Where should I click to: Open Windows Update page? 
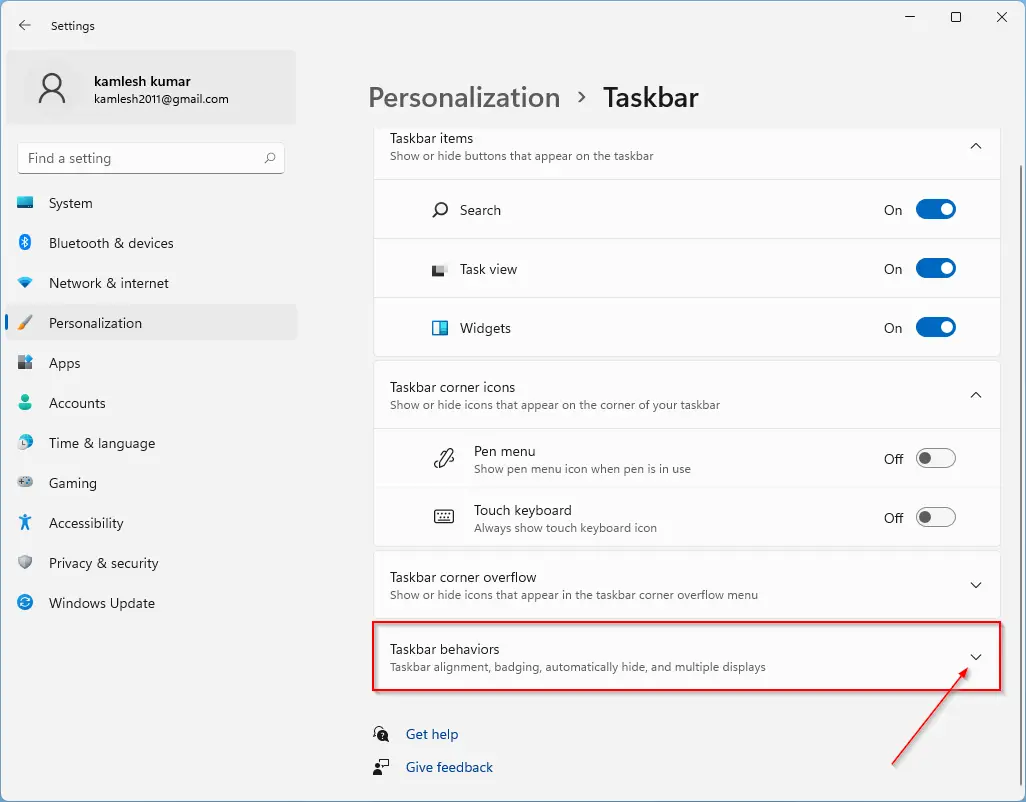tap(151, 602)
